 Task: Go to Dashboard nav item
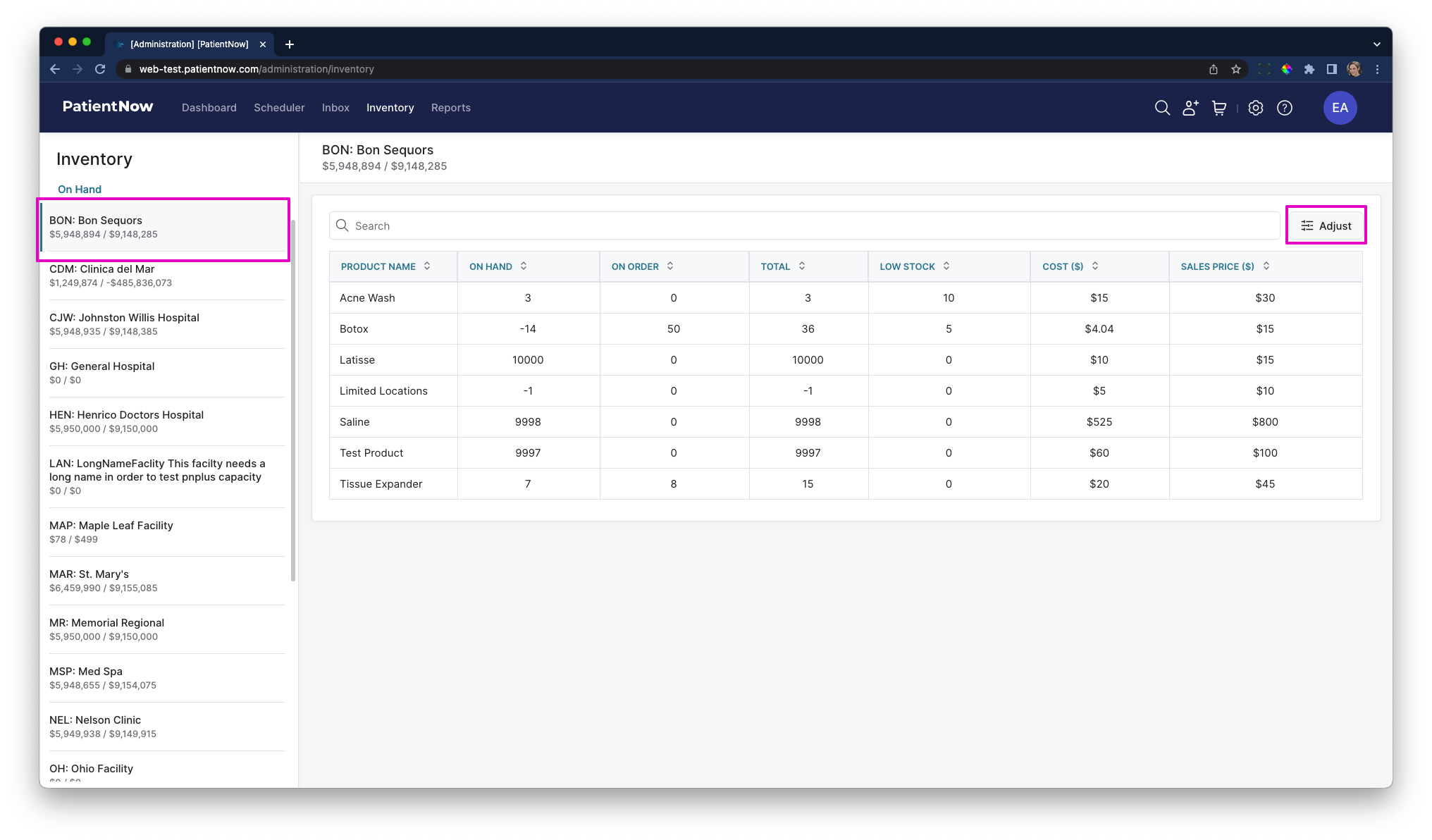tap(209, 108)
